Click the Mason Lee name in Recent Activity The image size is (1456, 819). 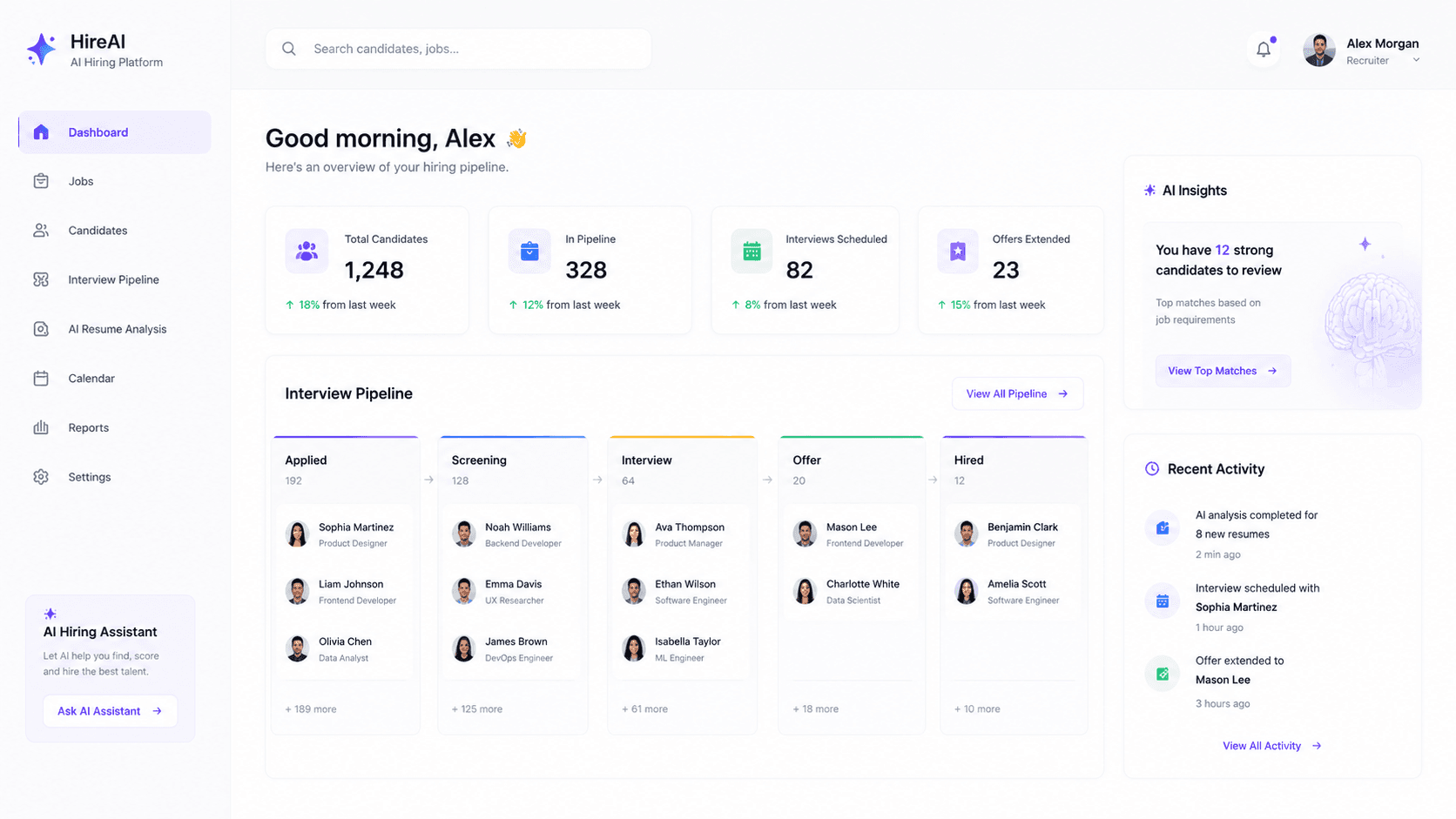click(x=1223, y=681)
